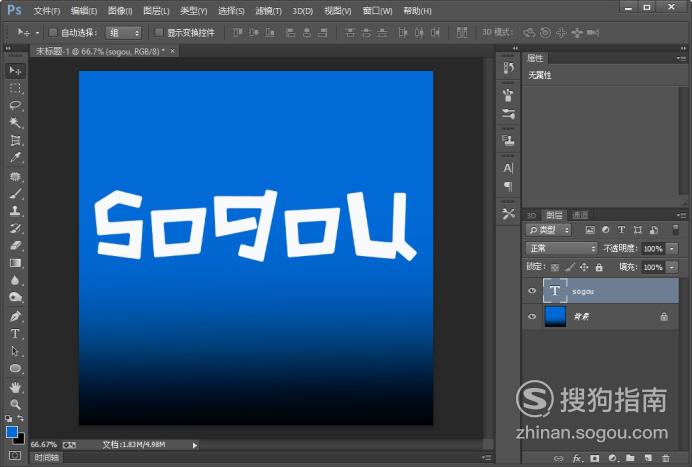
Task: Open the Filter menu
Action: (268, 11)
